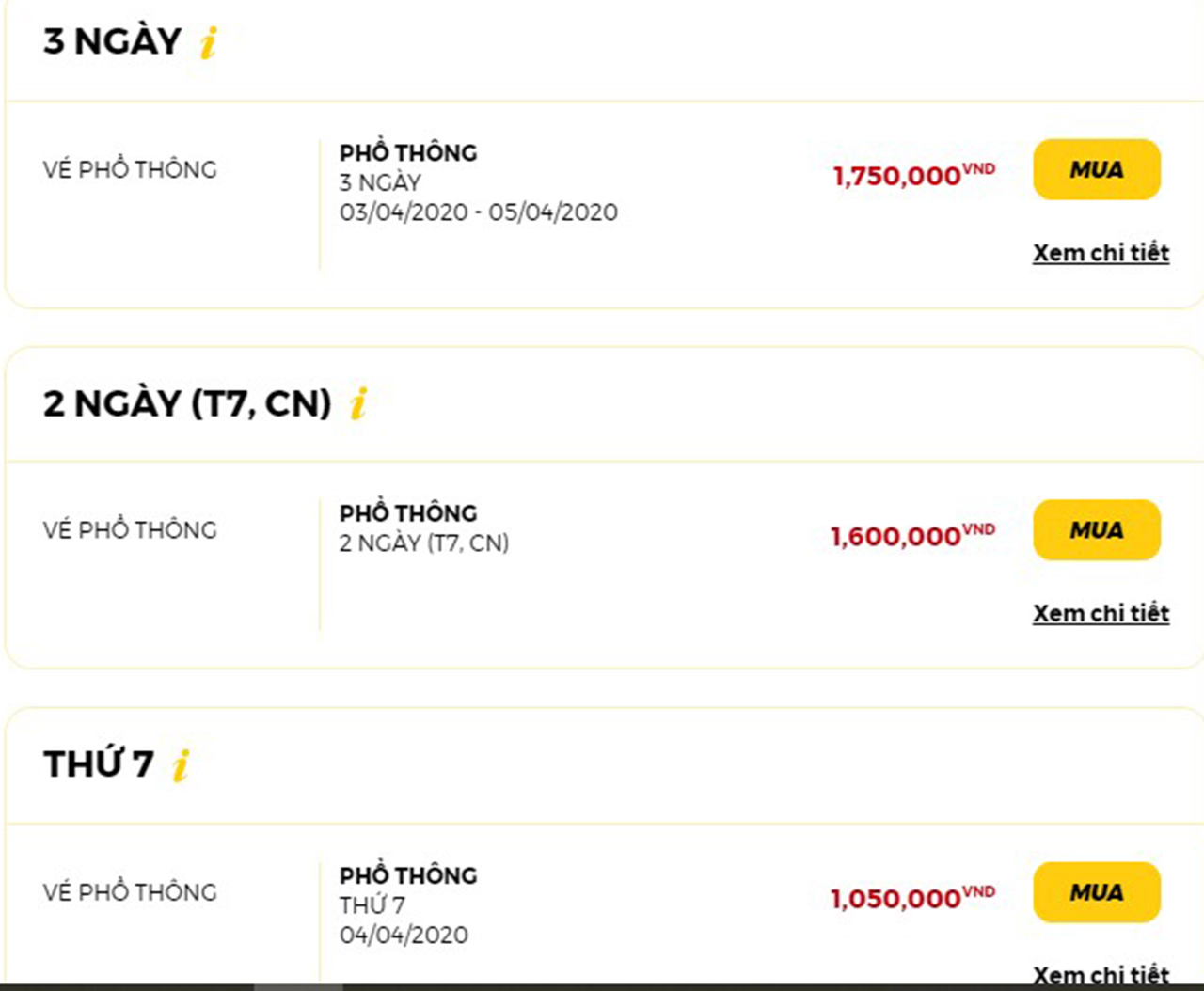Click the 2 NGÀY (T7, CN) section heading

pyautogui.click(x=187, y=403)
